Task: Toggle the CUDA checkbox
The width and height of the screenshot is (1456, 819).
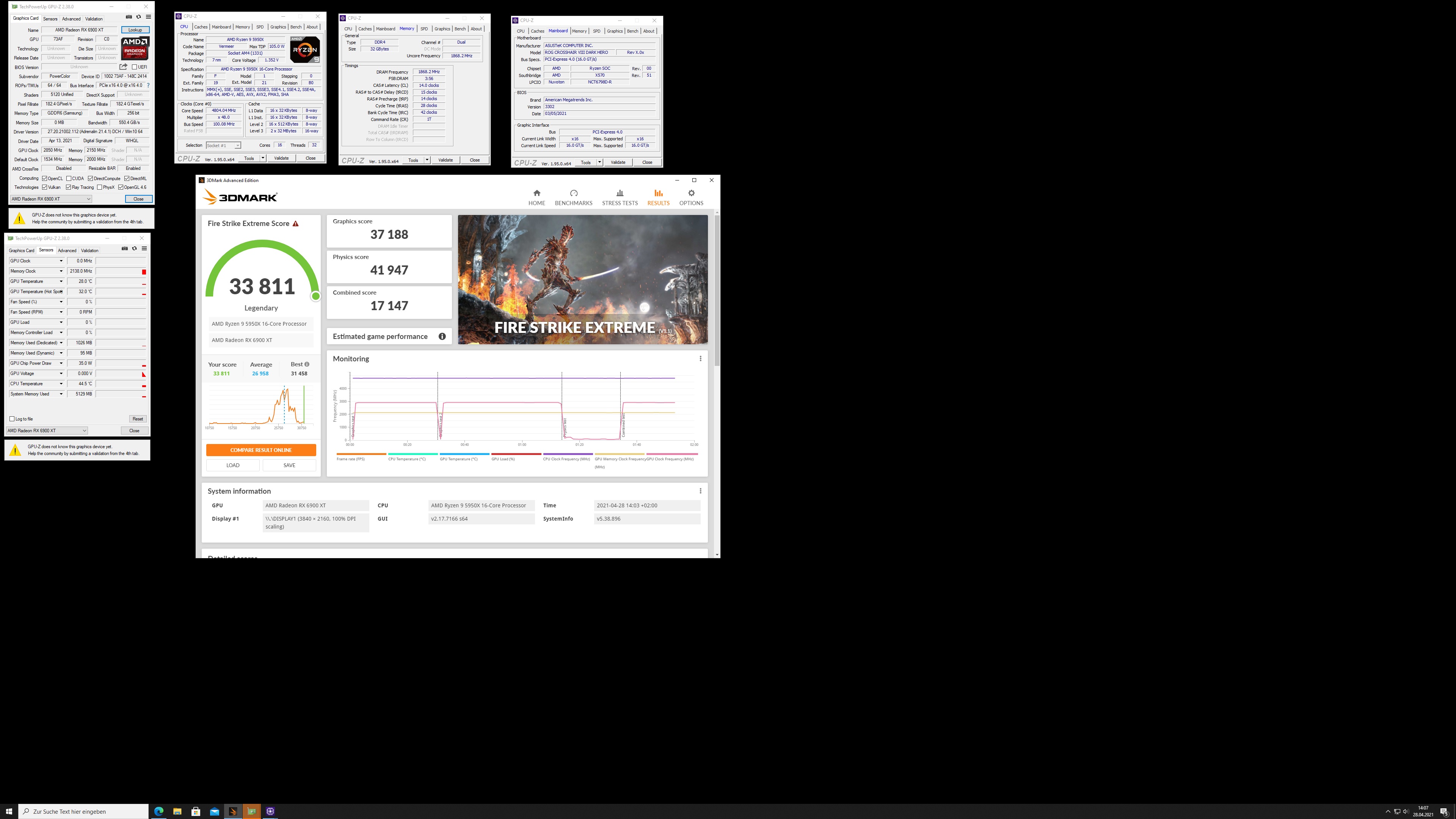Action: pos(69,179)
